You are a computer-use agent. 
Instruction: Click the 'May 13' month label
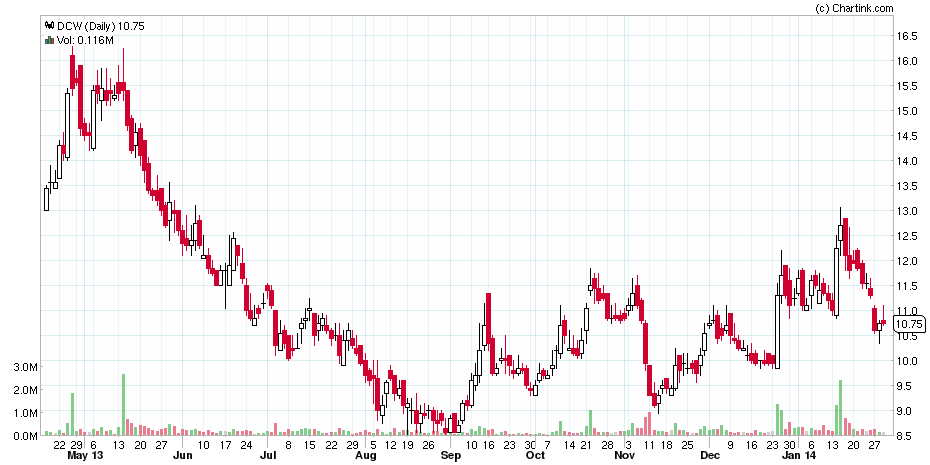pyautogui.click(x=85, y=456)
